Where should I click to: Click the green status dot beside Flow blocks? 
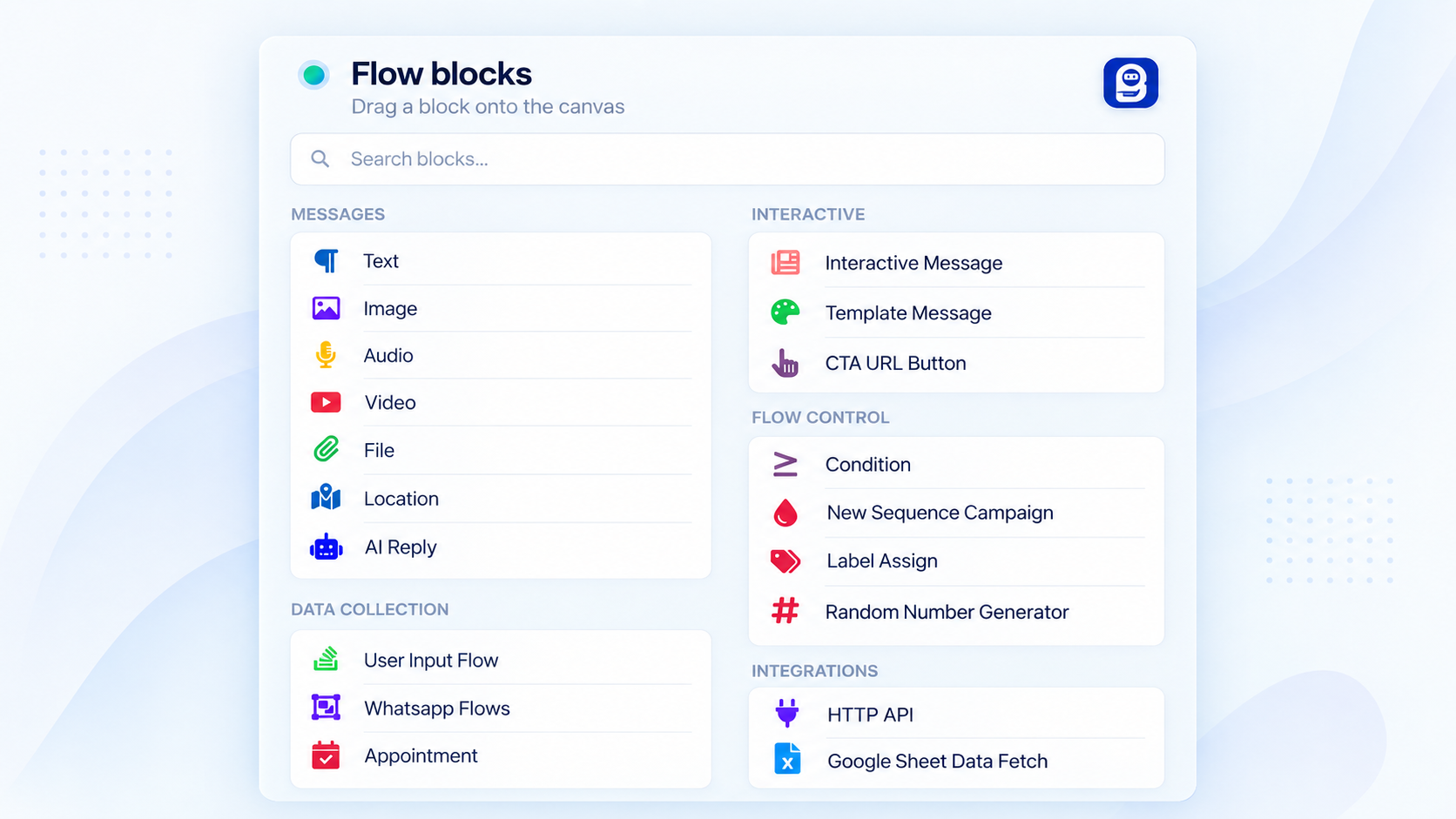[313, 75]
